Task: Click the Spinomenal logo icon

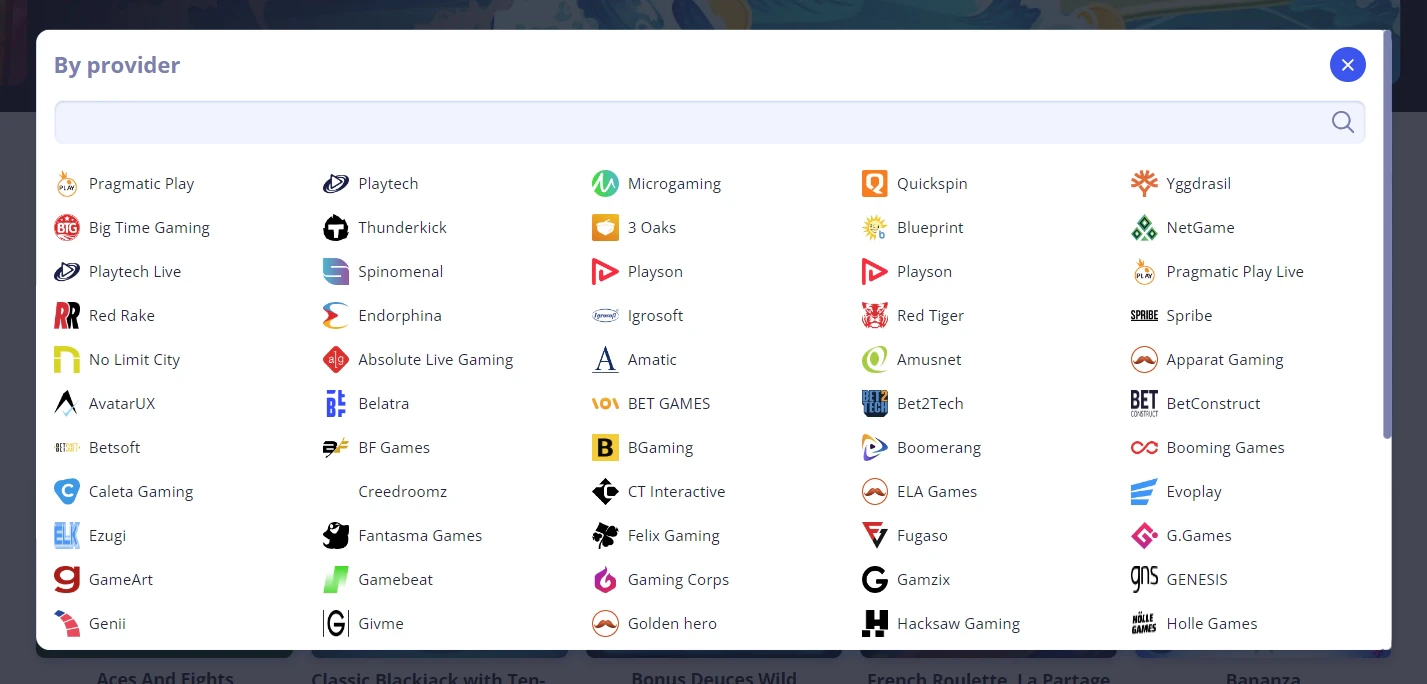Action: pos(336,272)
